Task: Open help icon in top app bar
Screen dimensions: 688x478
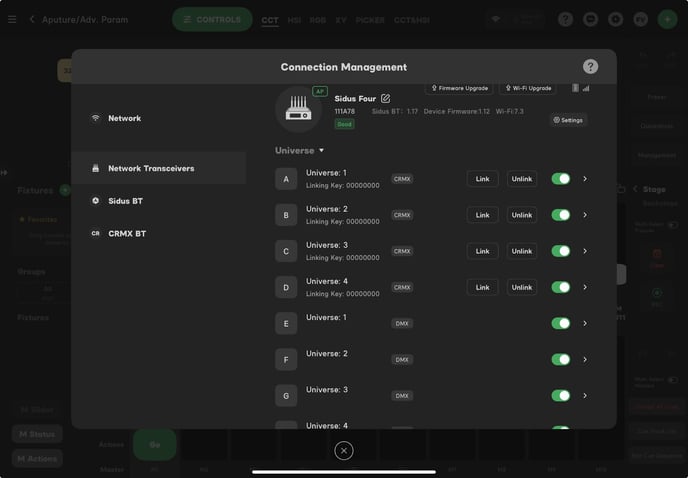Action: (566, 20)
